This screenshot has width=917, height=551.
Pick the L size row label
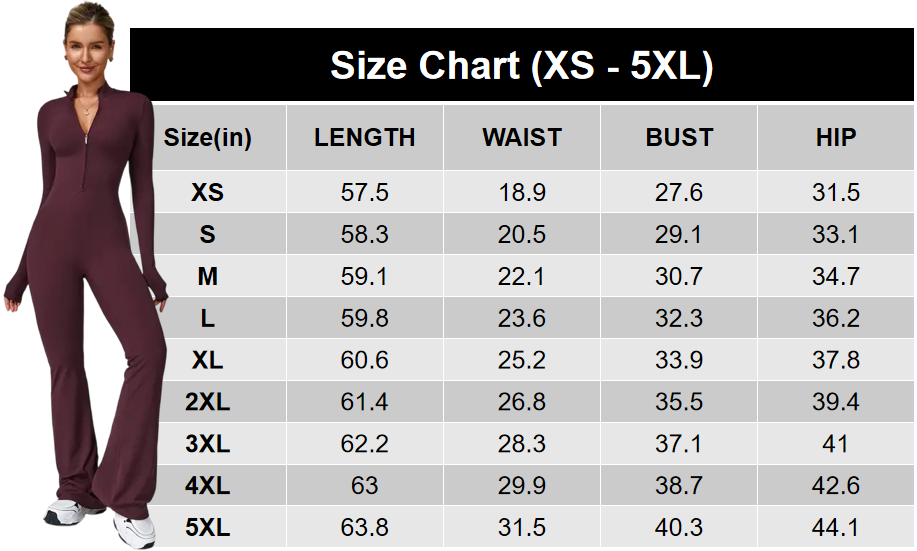click(208, 319)
